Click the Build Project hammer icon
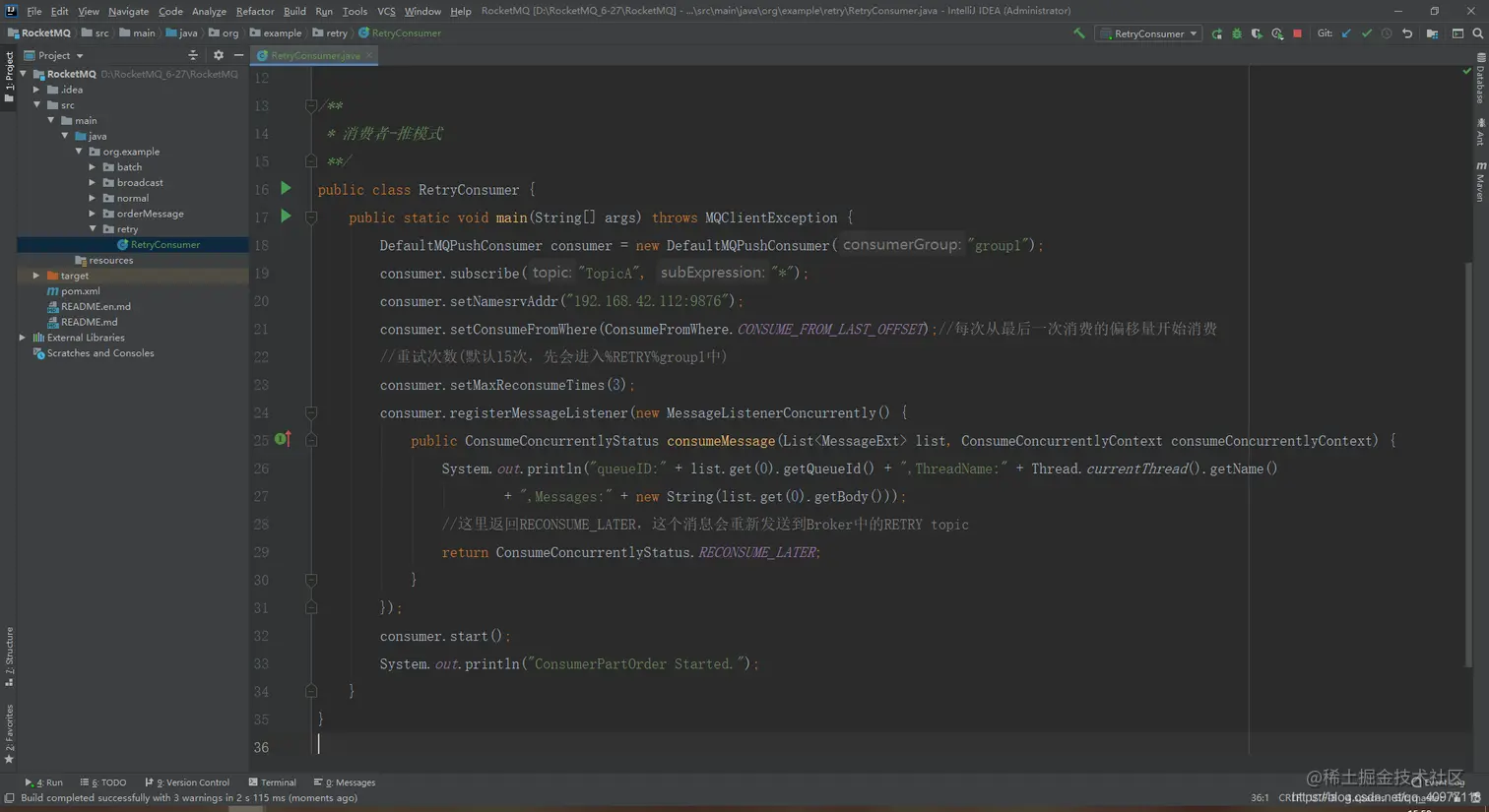 point(1079,33)
